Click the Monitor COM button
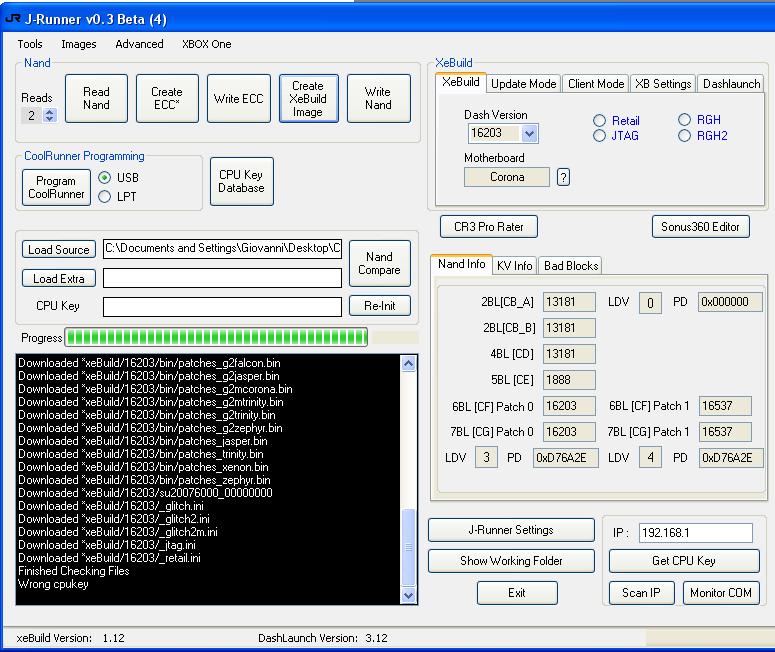775x652 pixels. pos(721,593)
